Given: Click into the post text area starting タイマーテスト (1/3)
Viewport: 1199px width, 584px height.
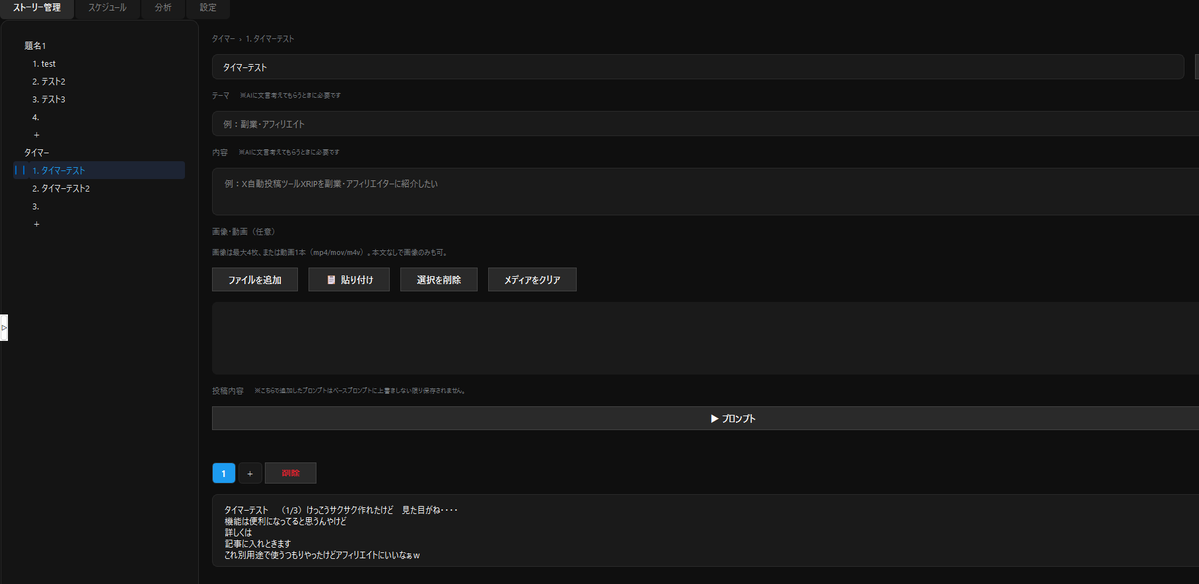Looking at the screenshot, I should click(705, 530).
